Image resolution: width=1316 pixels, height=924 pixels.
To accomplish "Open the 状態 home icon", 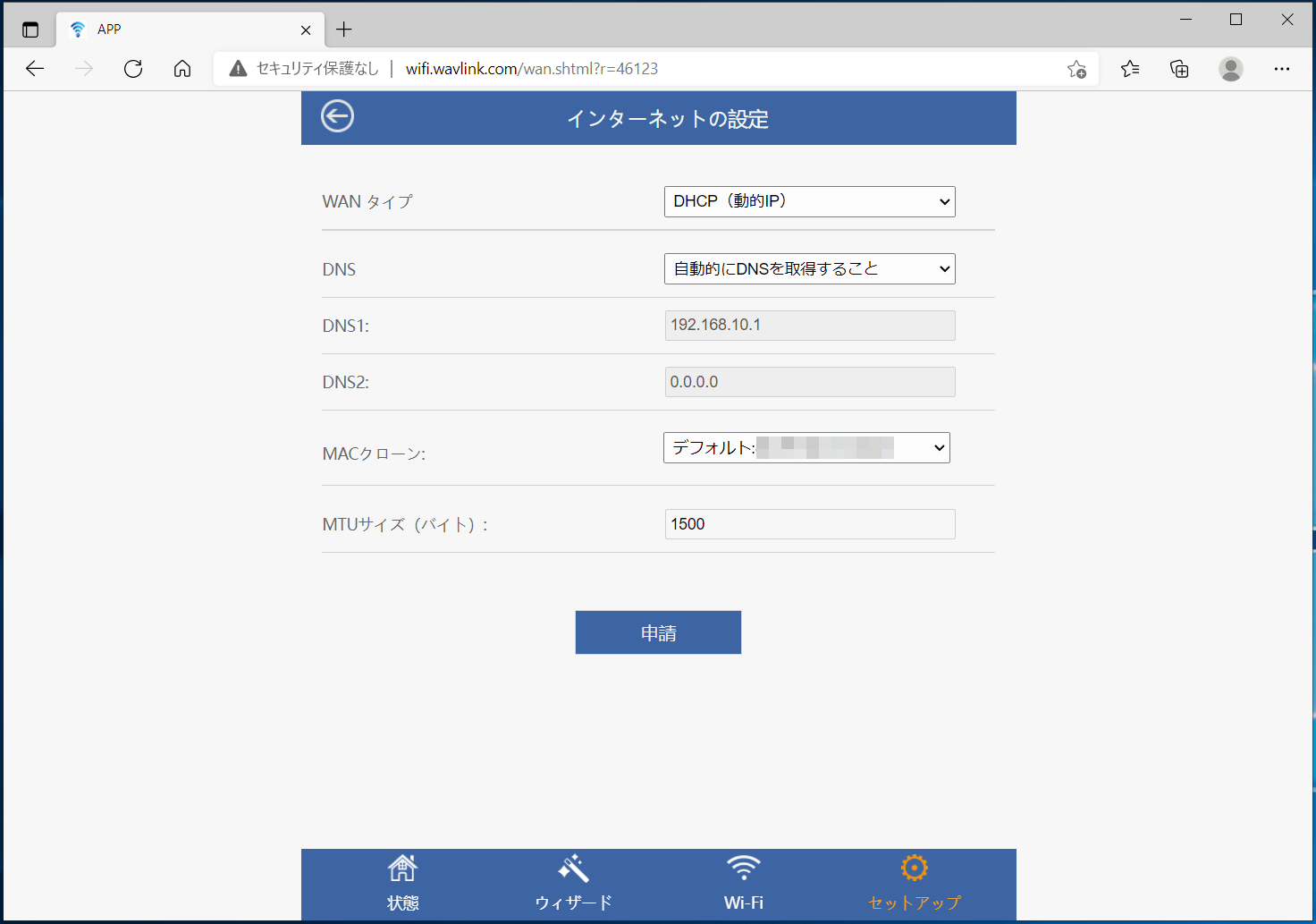I will (402, 868).
